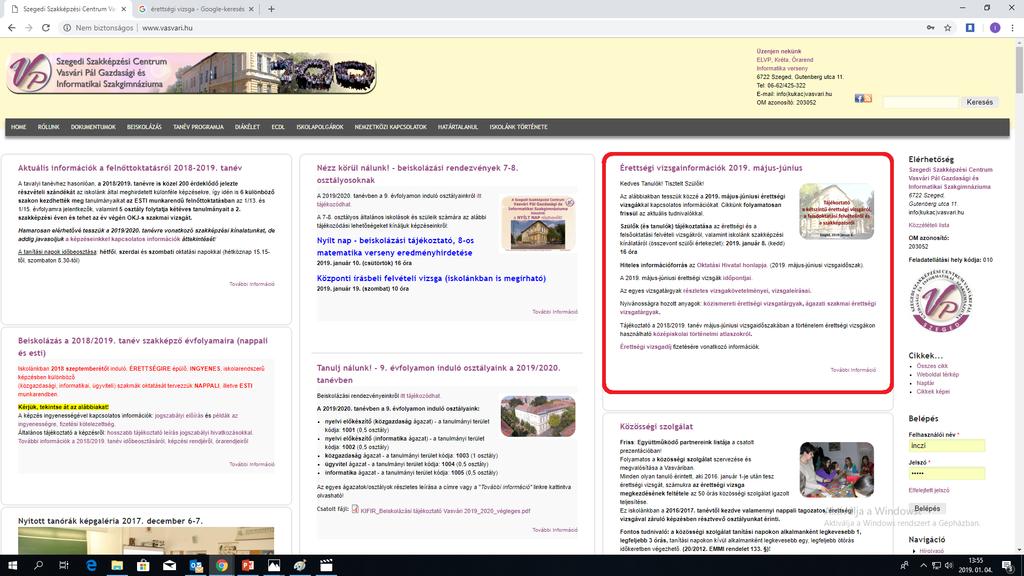Image resolution: width=1024 pixels, height=576 pixels.
Task: Open the Chrome profile avatar
Action: point(995,28)
